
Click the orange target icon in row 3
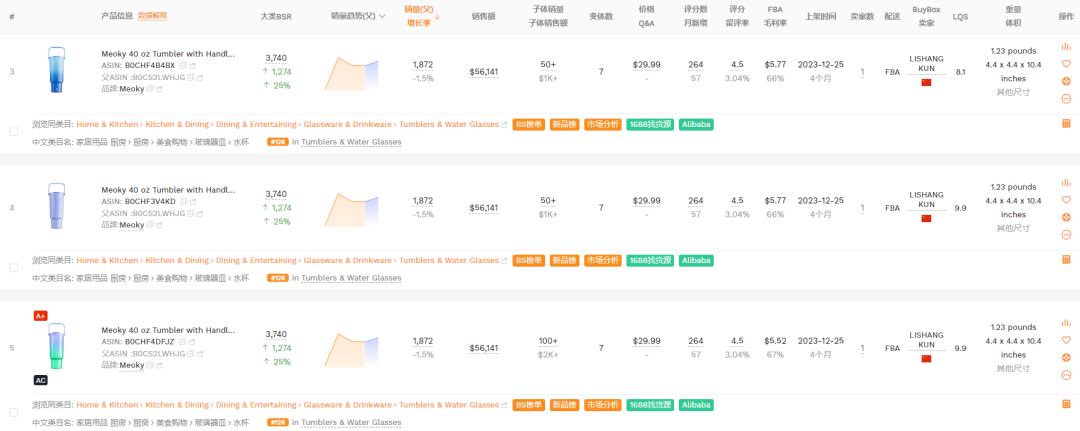coord(1066,81)
